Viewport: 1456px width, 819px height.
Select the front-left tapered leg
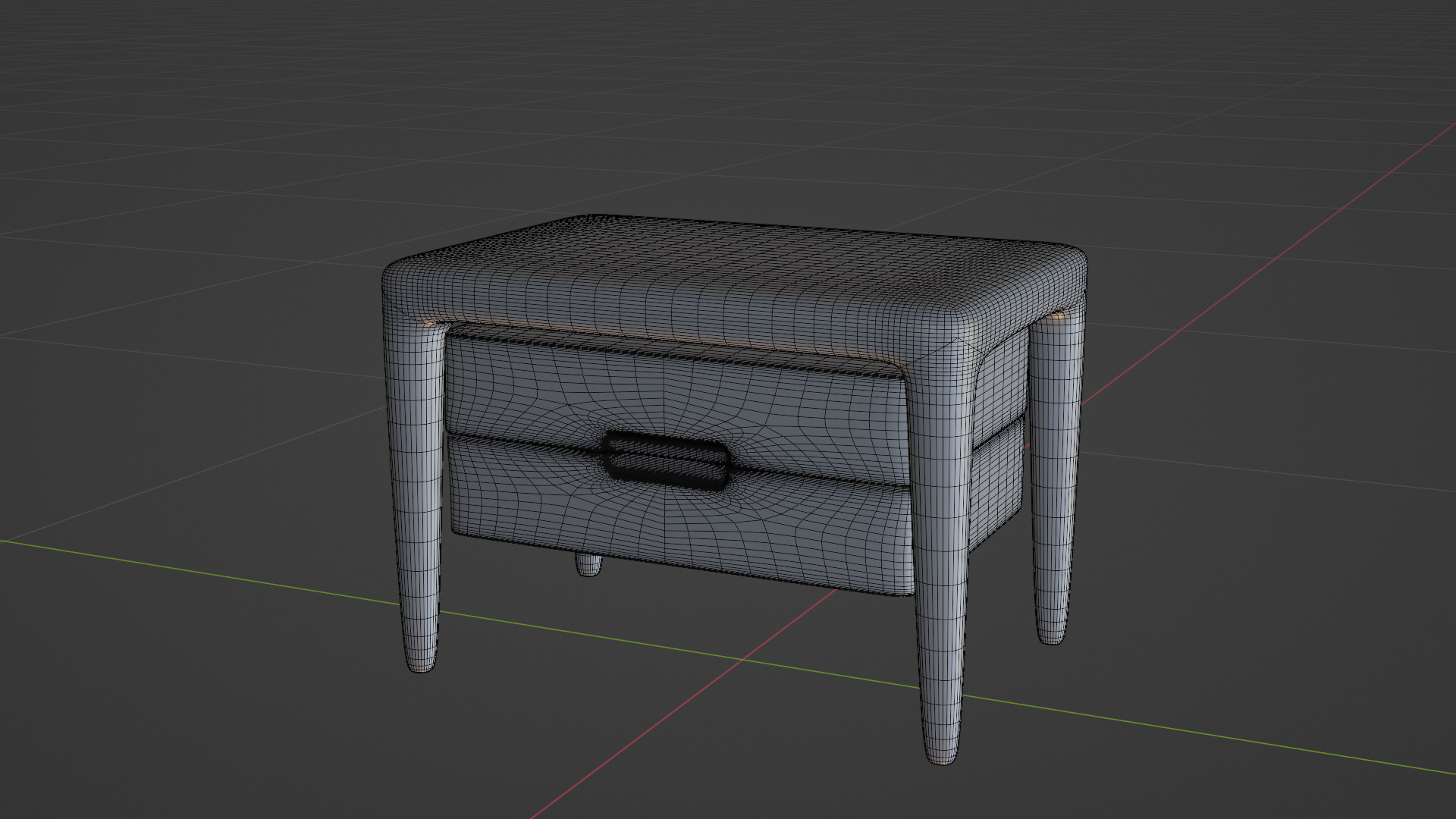point(416,493)
